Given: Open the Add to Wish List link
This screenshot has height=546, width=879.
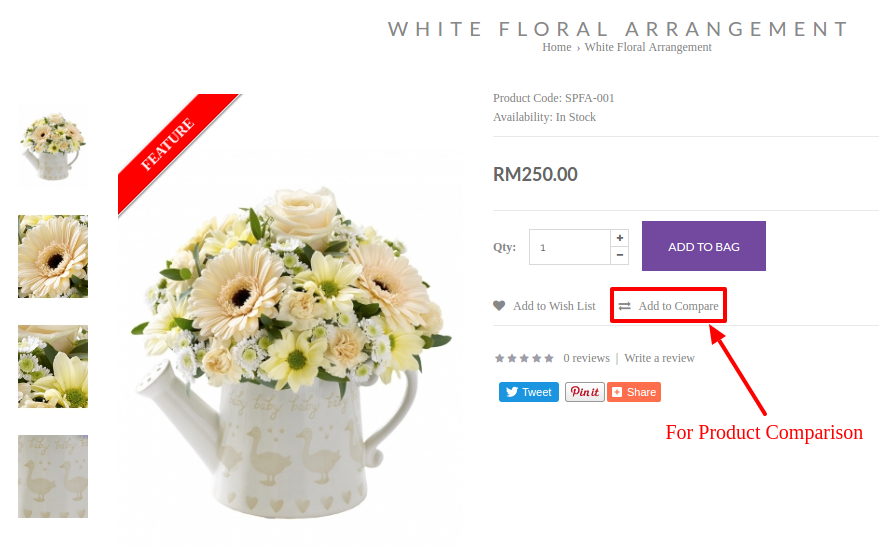Looking at the screenshot, I should pos(554,306).
